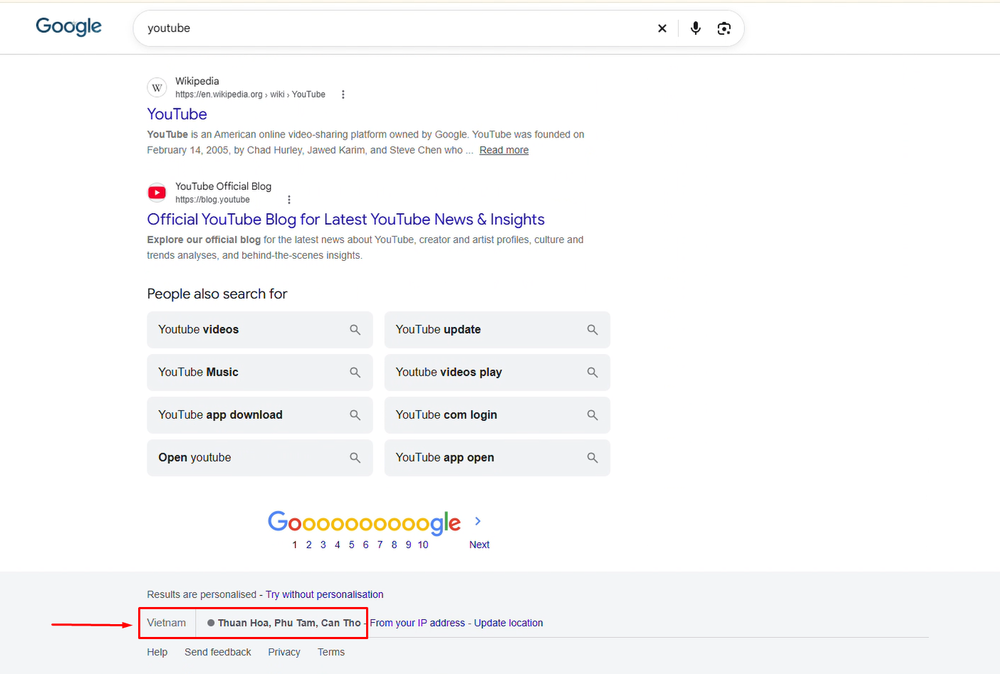Open more options for Wikipedia result

(x=343, y=94)
